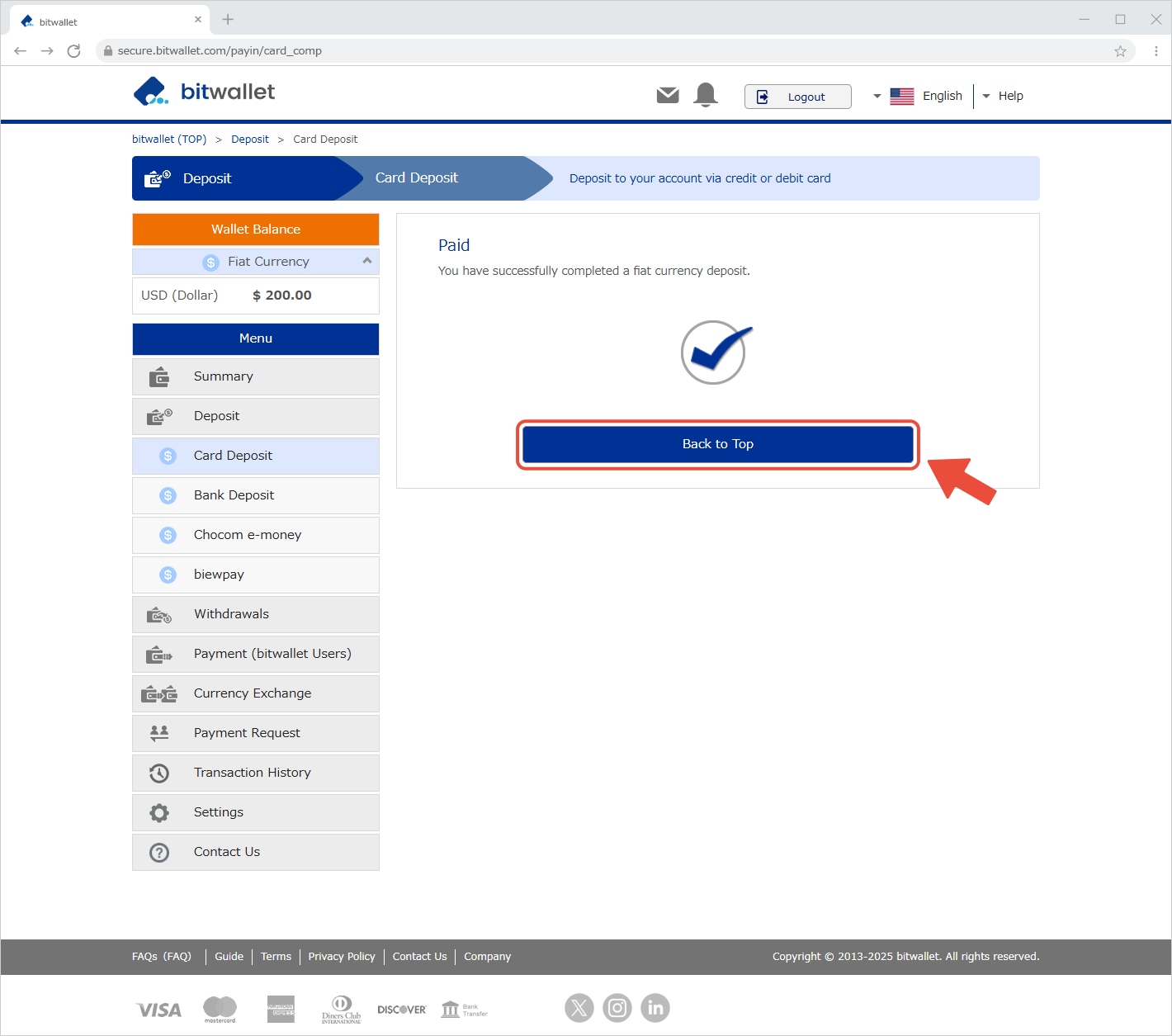This screenshot has width=1172, height=1036.
Task: Open the English language dropdown
Action: (x=918, y=96)
